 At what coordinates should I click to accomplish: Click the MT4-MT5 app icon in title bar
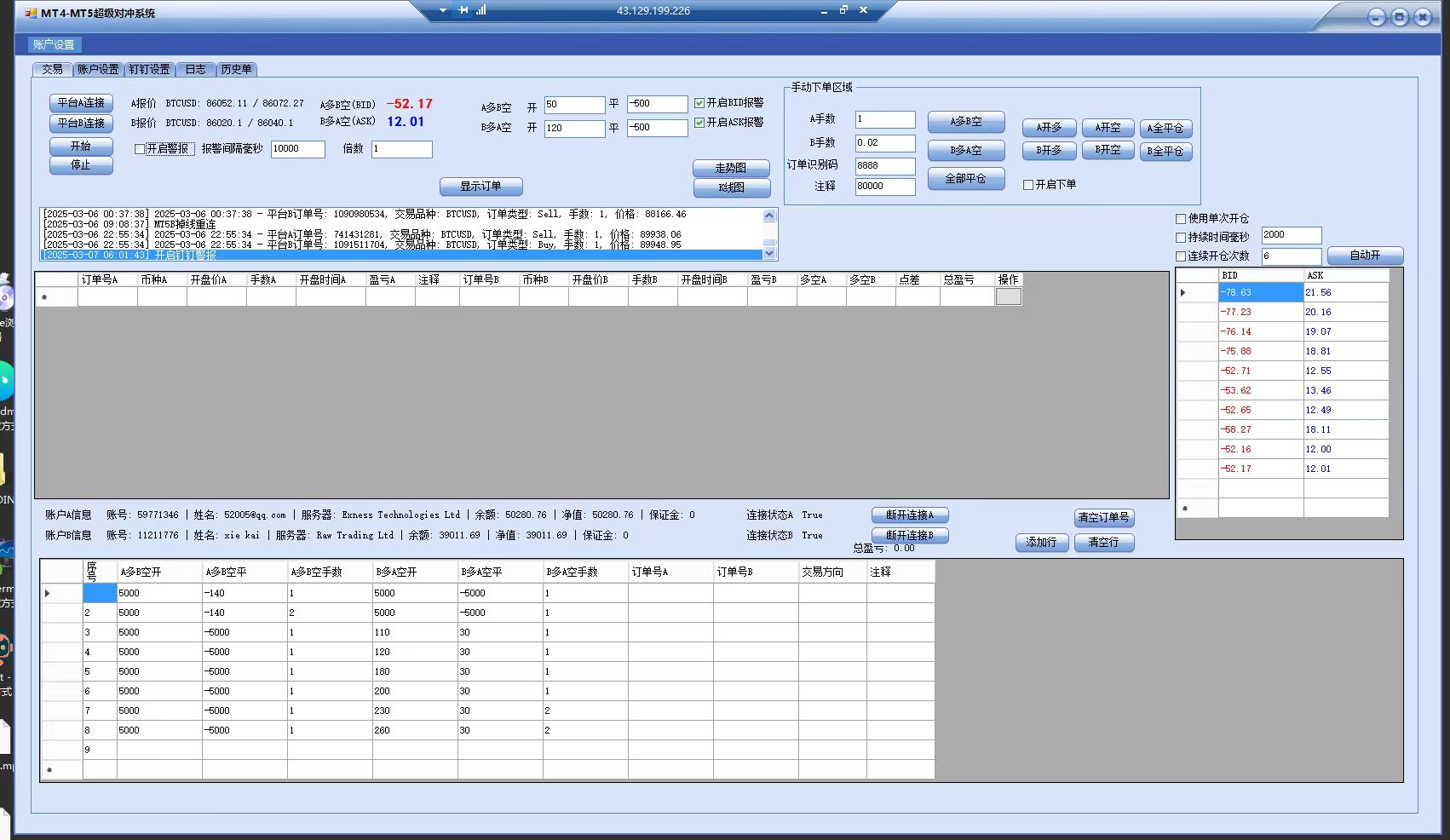[x=32, y=13]
